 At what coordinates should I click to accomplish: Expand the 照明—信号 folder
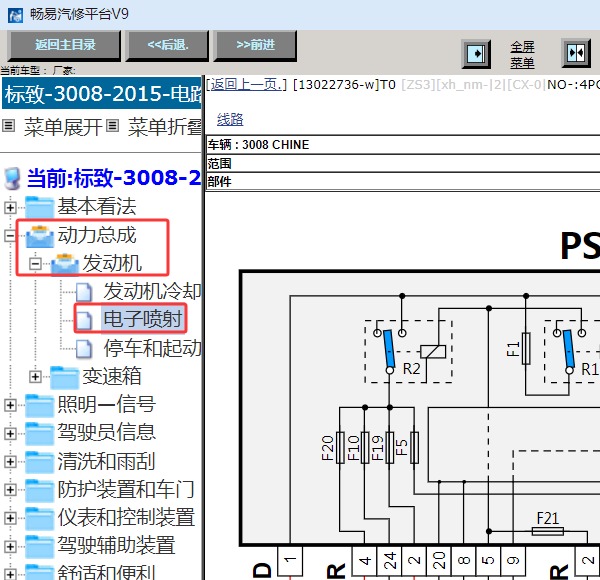coord(10,405)
